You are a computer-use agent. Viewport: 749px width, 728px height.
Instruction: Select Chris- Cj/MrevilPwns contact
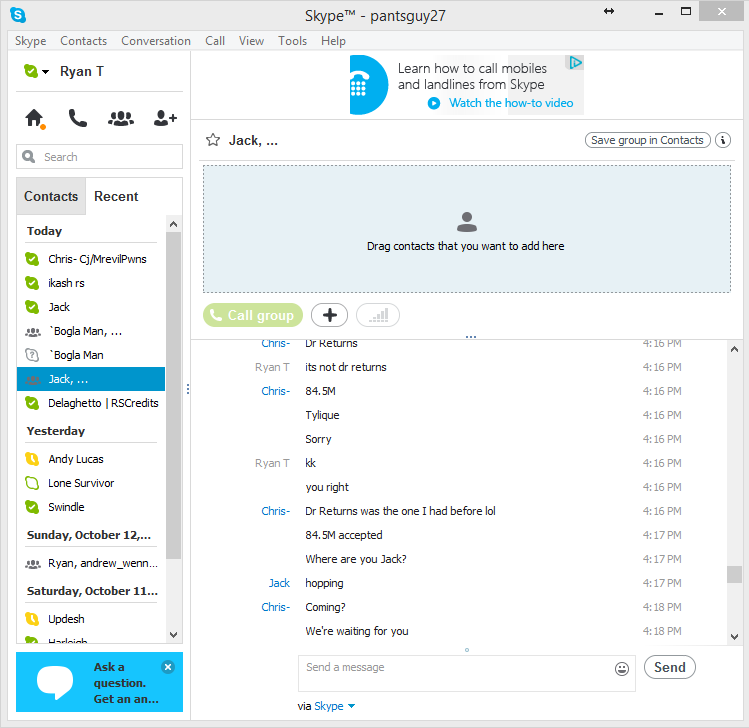[x=91, y=259]
